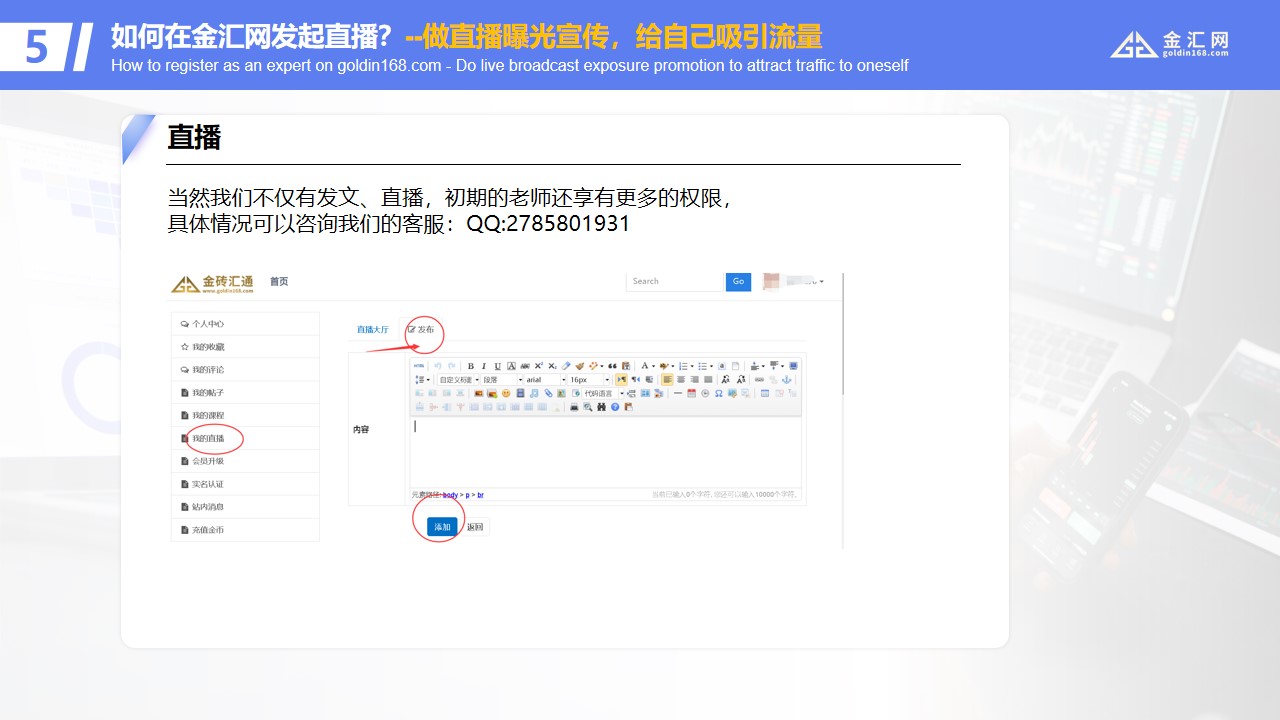Expand the unordered list dropdown
Viewport: 1280px width, 720px height.
711,366
